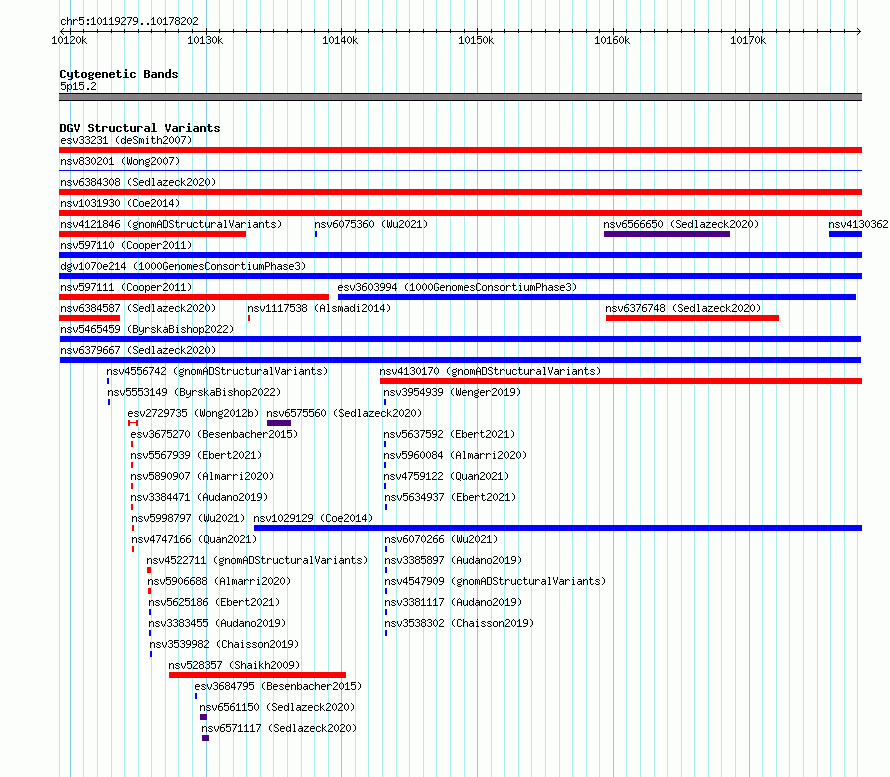The height and width of the screenshot is (777, 890).
Task: Click the 10130k ruler position label
Action: (x=205, y=40)
